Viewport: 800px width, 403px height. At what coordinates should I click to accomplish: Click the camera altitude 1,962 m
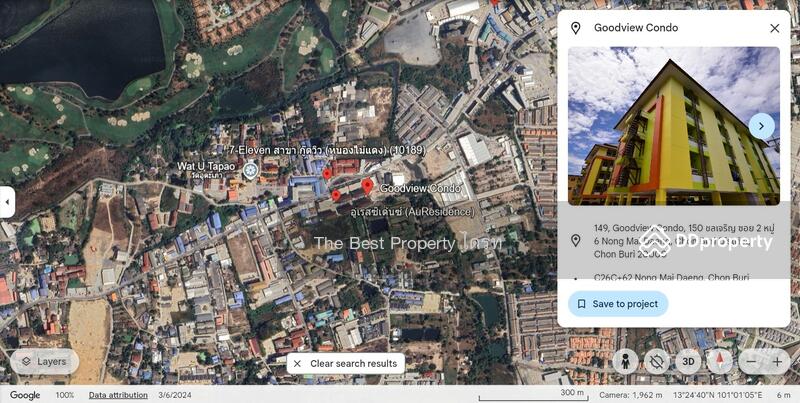[630, 395]
